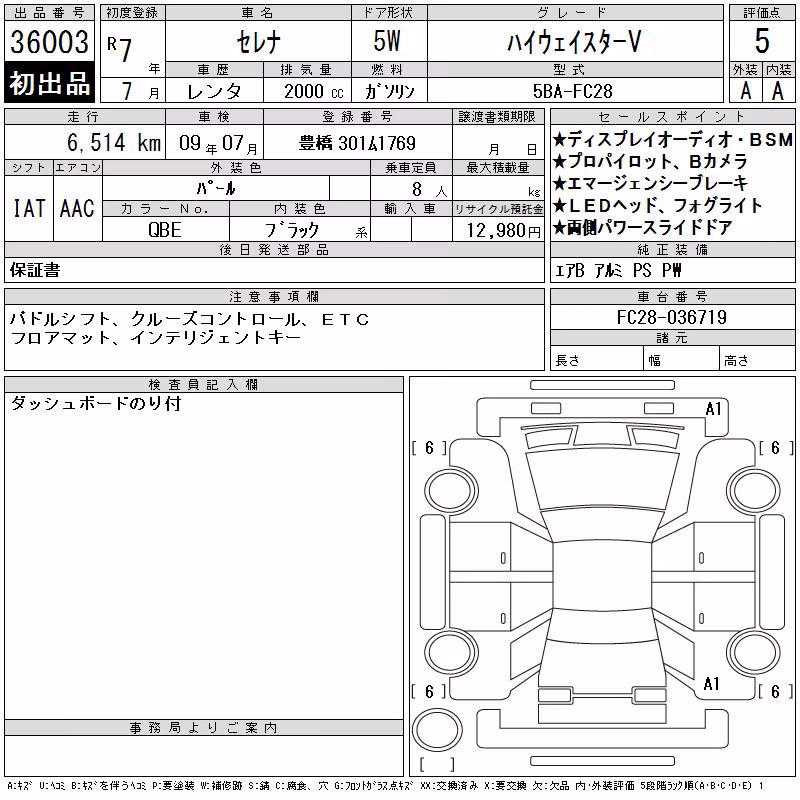Select the 諸元 header

coord(672,338)
